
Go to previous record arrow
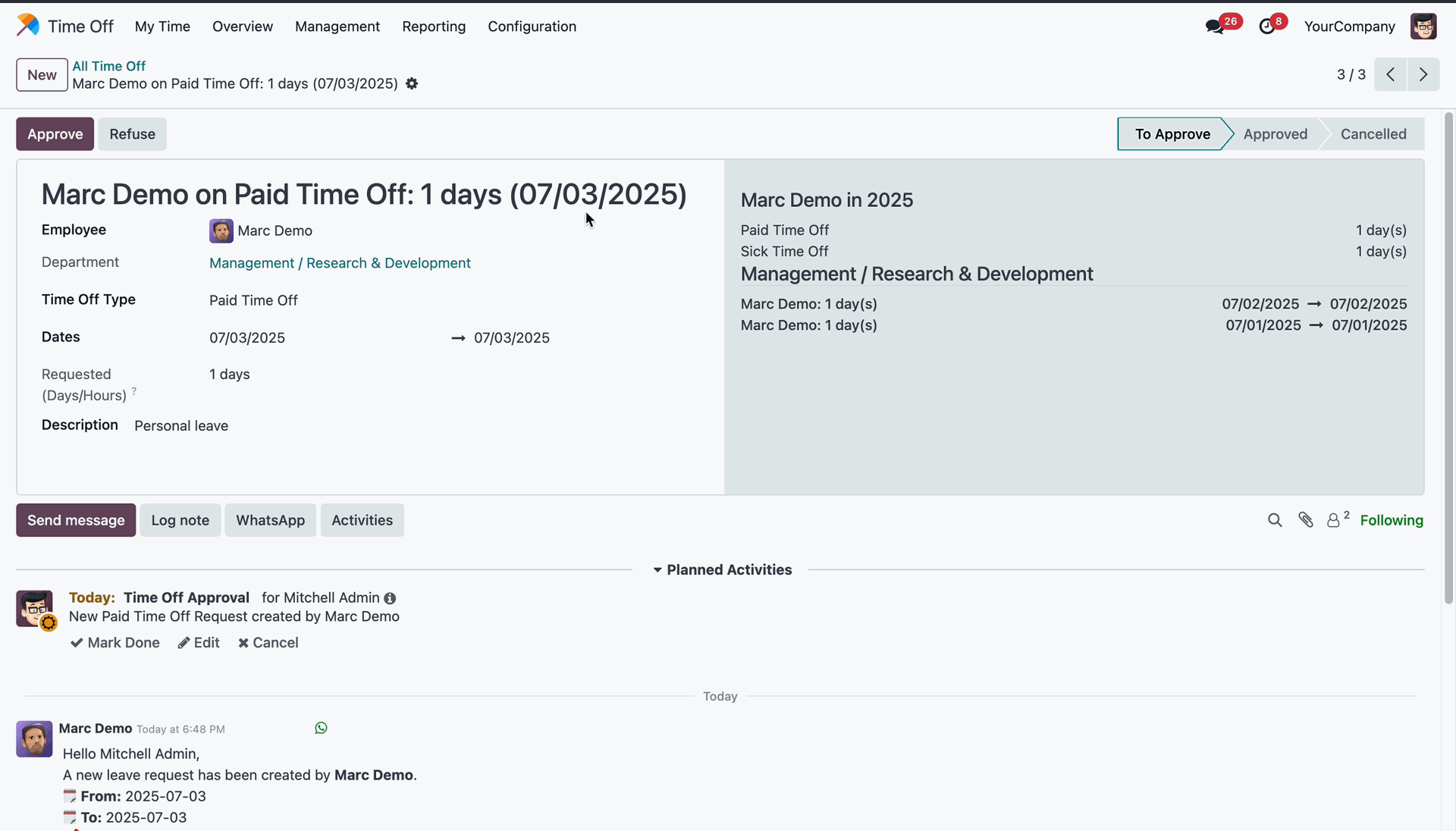(x=1390, y=74)
